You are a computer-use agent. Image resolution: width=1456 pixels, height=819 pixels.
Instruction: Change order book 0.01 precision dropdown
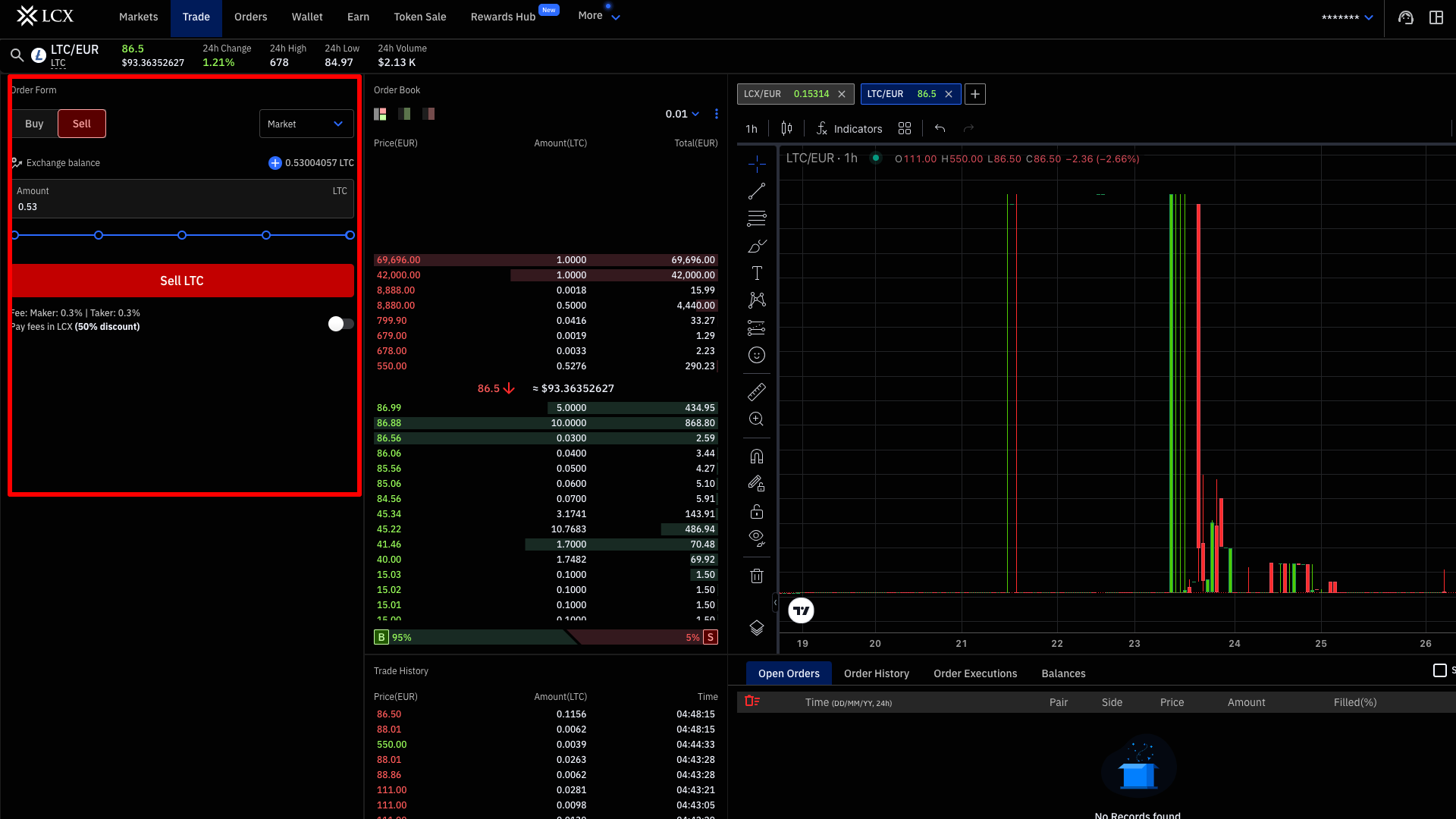coord(682,114)
